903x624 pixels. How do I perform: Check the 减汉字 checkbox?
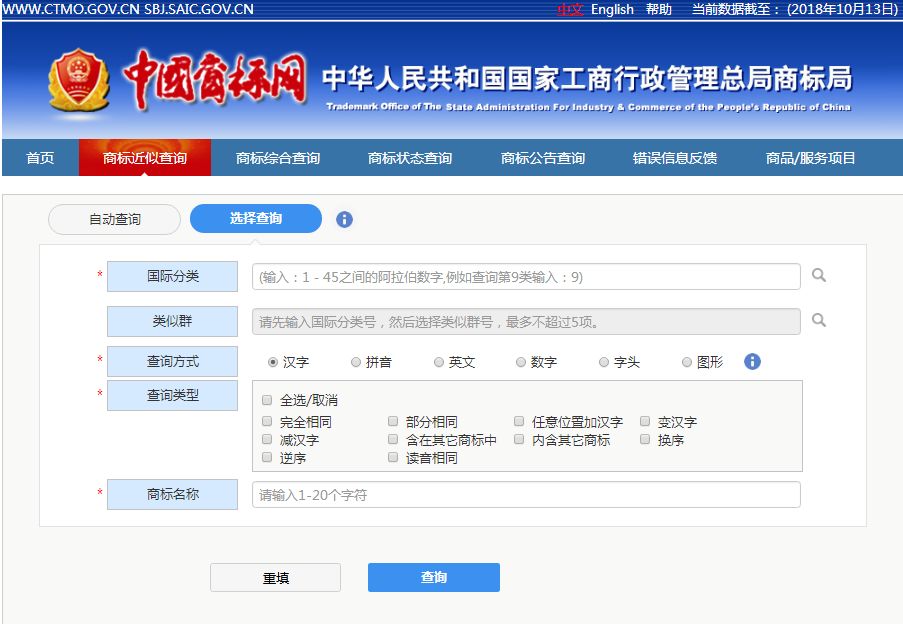pyautogui.click(x=267, y=439)
